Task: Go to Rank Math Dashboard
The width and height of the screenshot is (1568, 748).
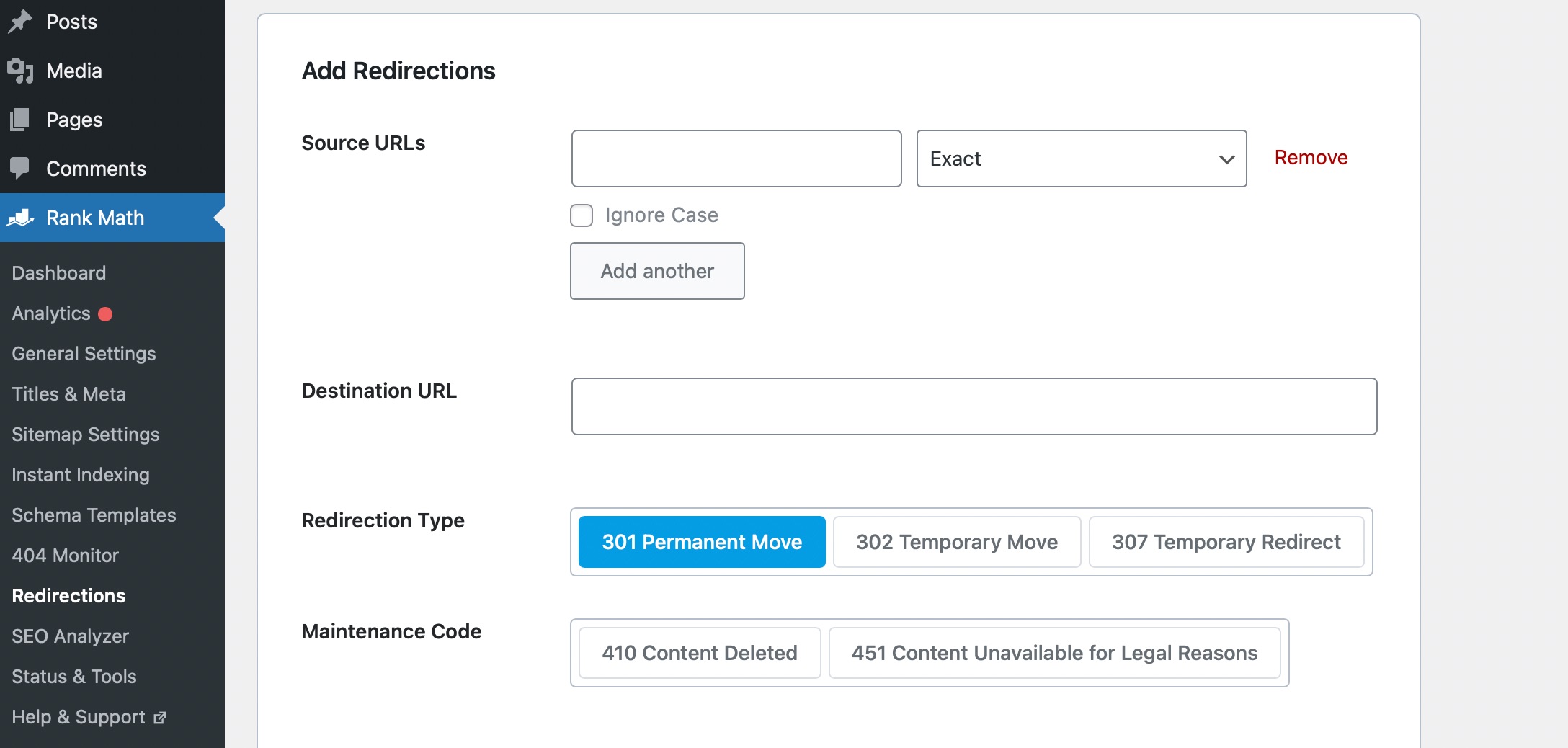Action: coord(59,273)
